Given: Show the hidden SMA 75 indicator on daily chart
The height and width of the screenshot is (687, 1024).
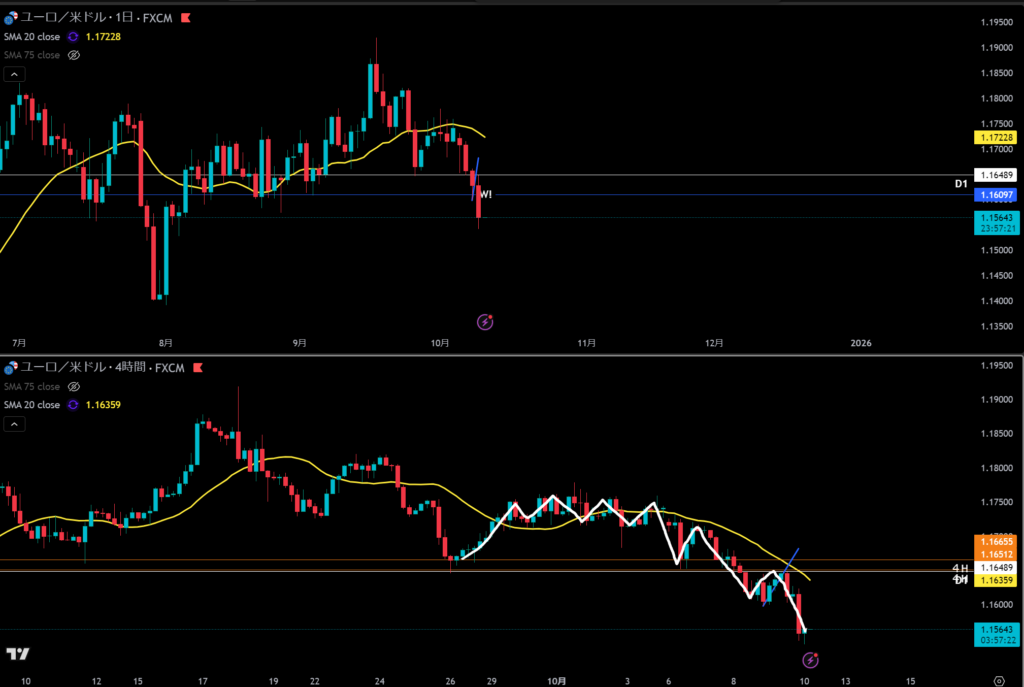Looking at the screenshot, I should point(73,55).
